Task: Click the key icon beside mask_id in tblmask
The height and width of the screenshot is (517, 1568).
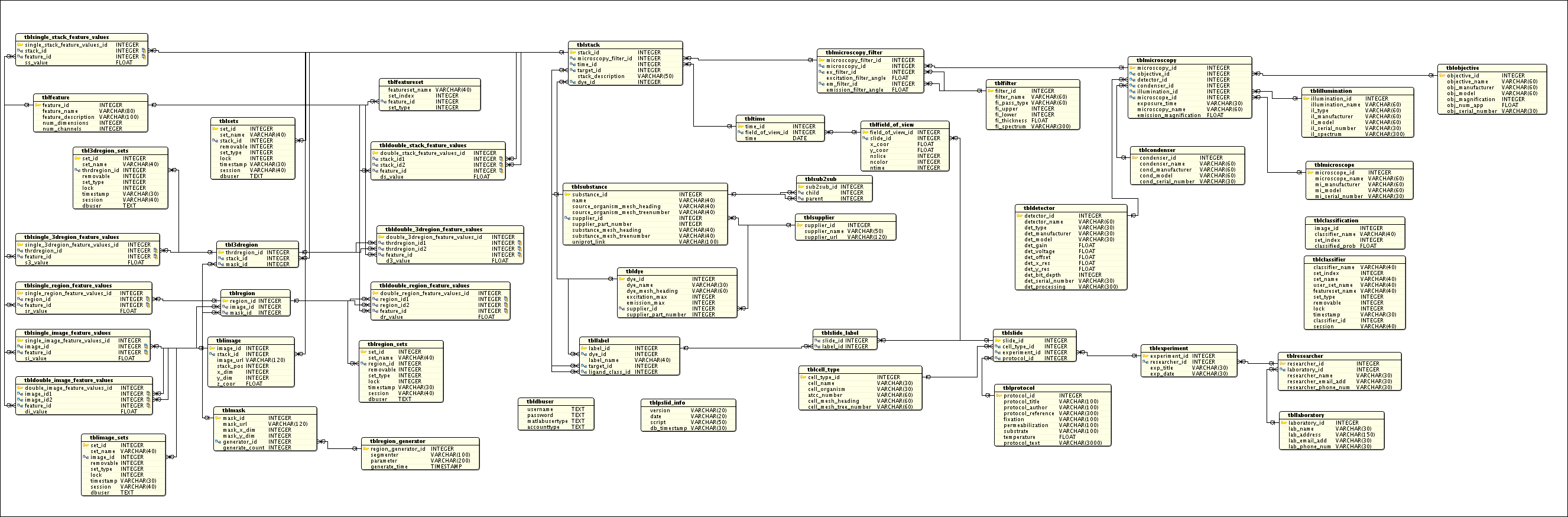Action: coord(218,418)
